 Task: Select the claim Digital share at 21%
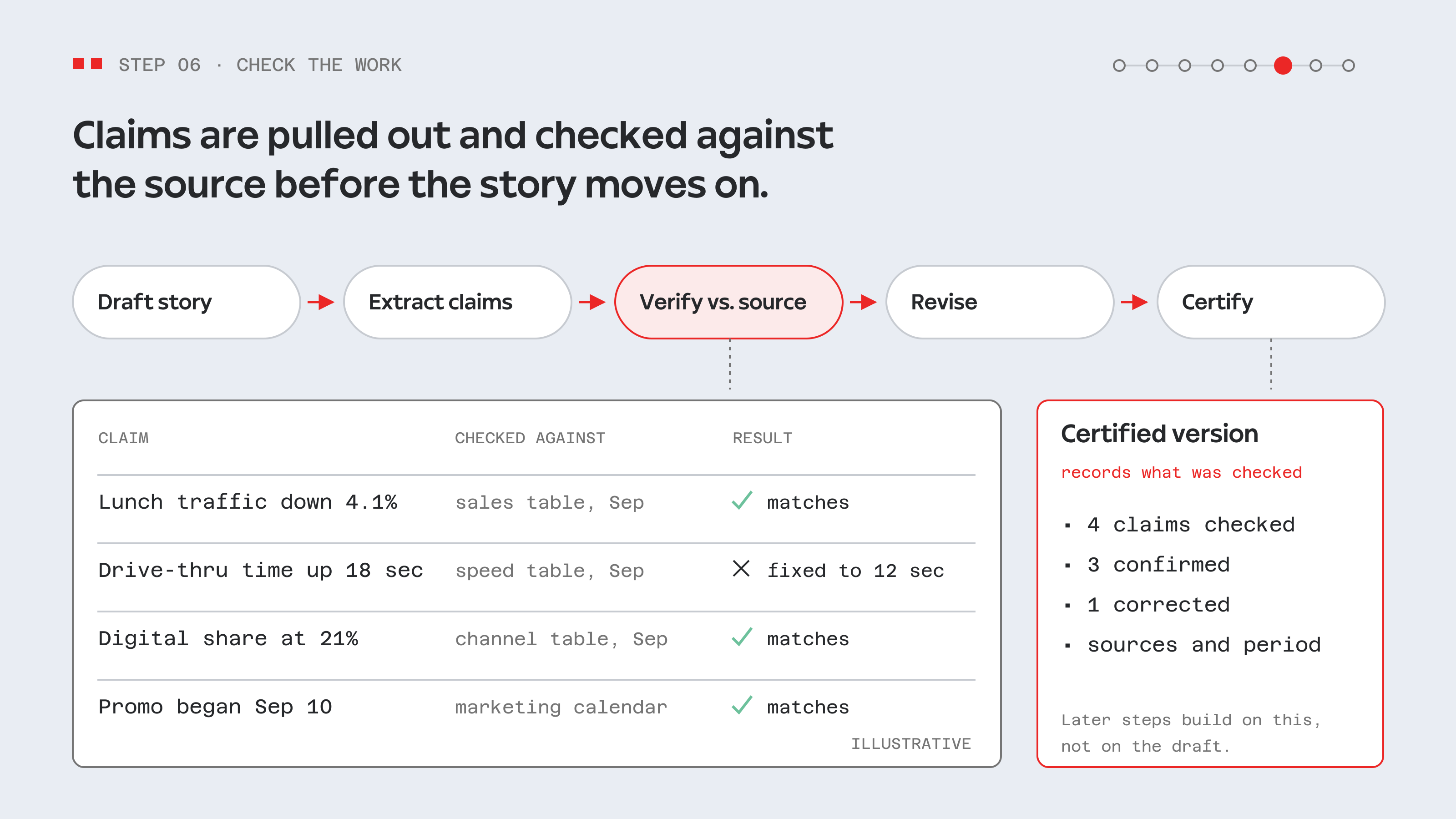pyautogui.click(x=228, y=639)
